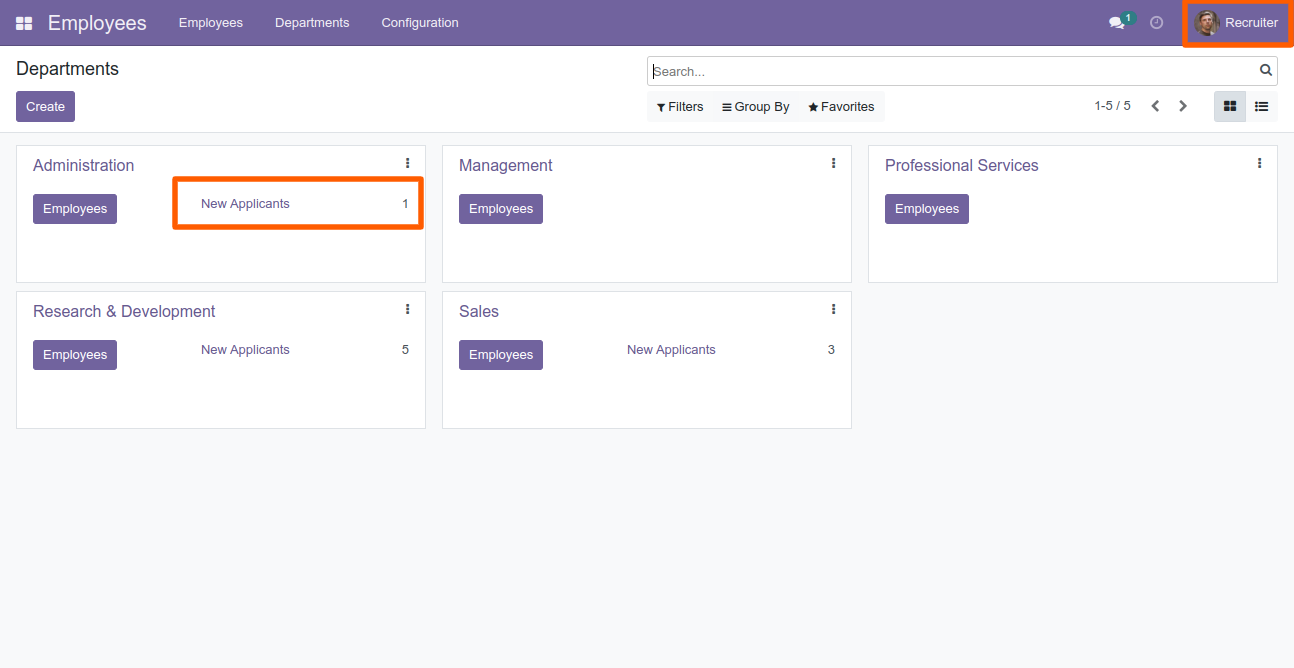Image resolution: width=1294 pixels, height=668 pixels.
Task: Expand the Filters dropdown
Action: pyautogui.click(x=680, y=107)
